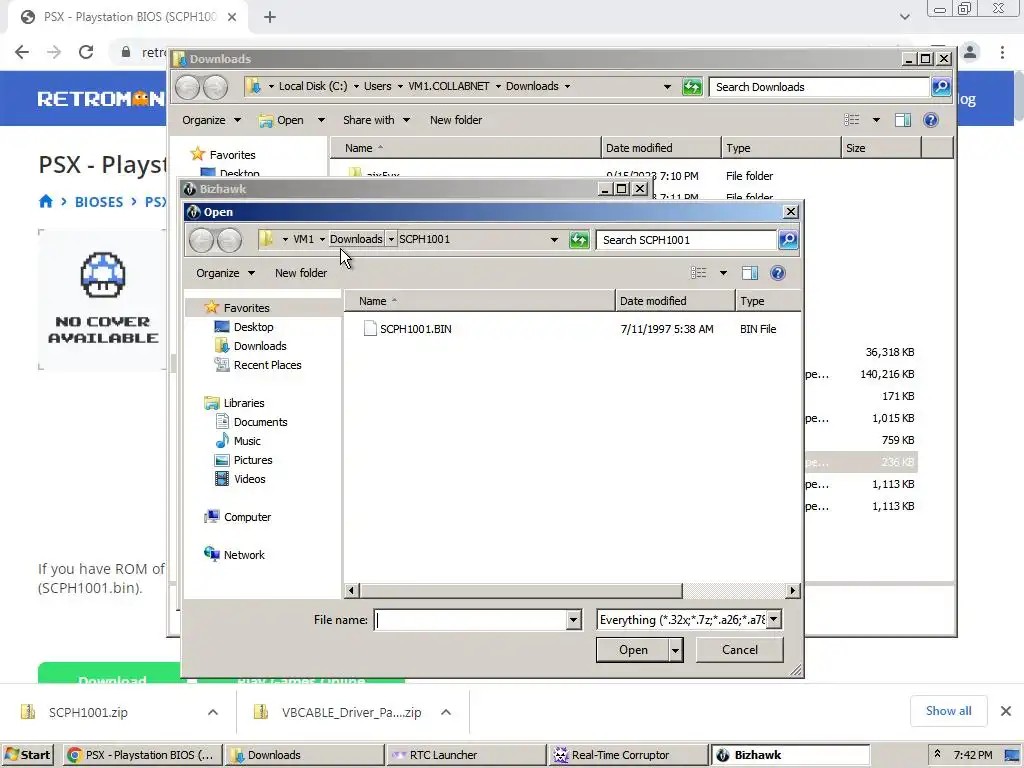Image resolution: width=1024 pixels, height=768 pixels.
Task: Sort by Date modified in Open dialog
Action: click(675, 301)
